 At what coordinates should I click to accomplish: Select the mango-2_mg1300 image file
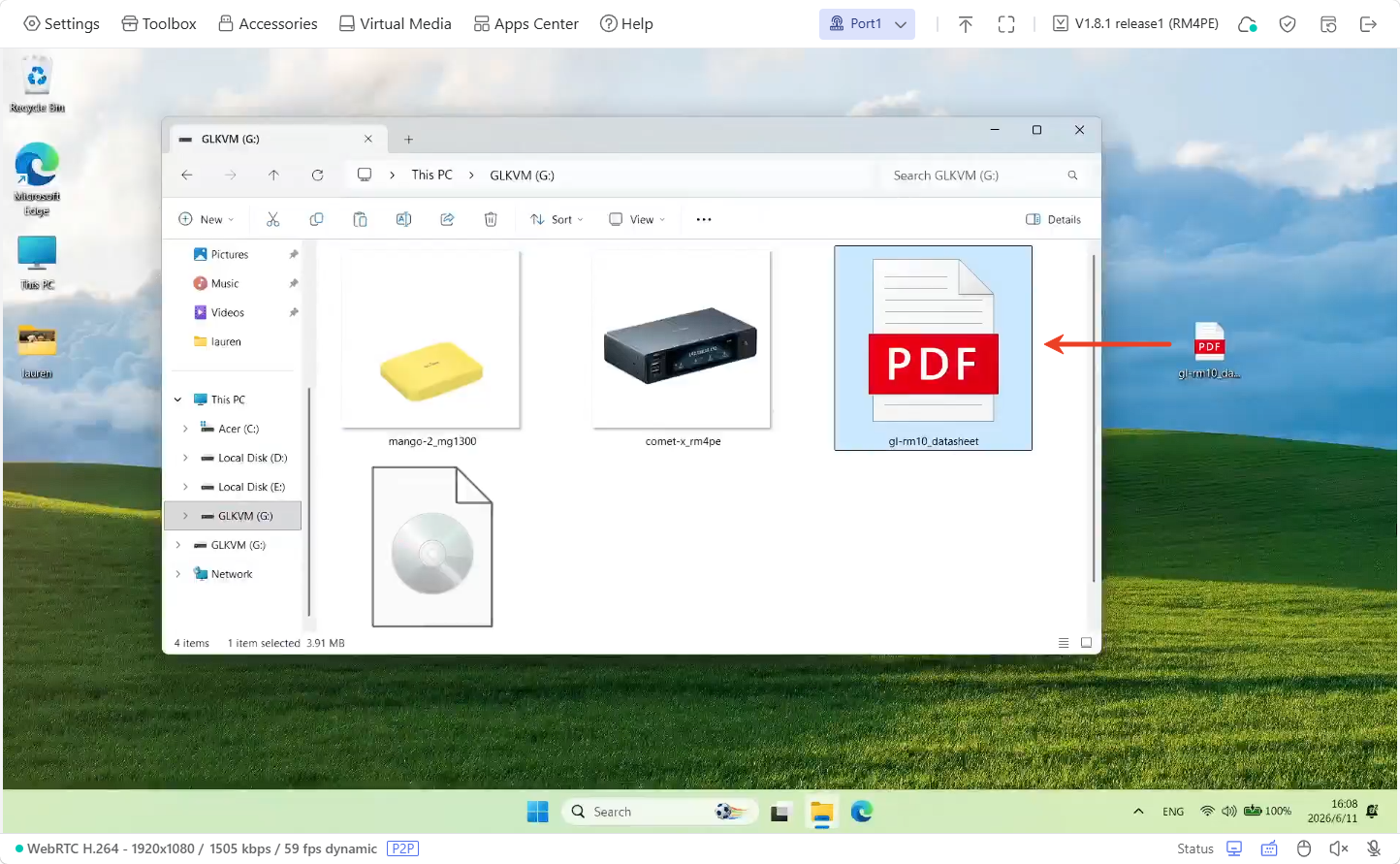click(x=431, y=349)
